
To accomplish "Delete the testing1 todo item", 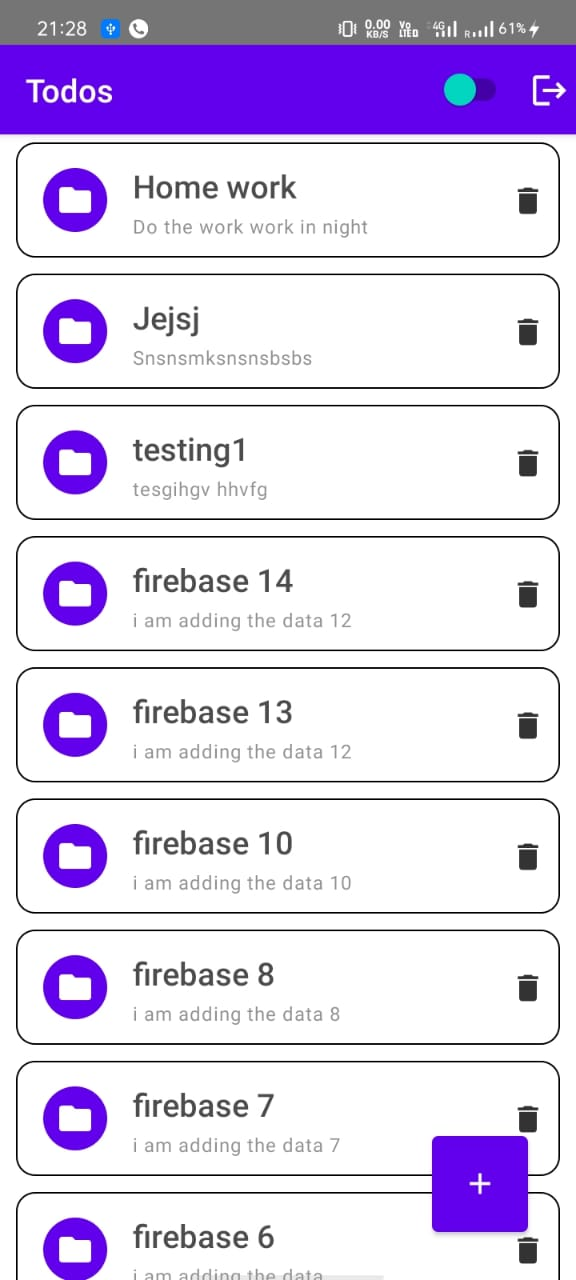I will point(528,462).
